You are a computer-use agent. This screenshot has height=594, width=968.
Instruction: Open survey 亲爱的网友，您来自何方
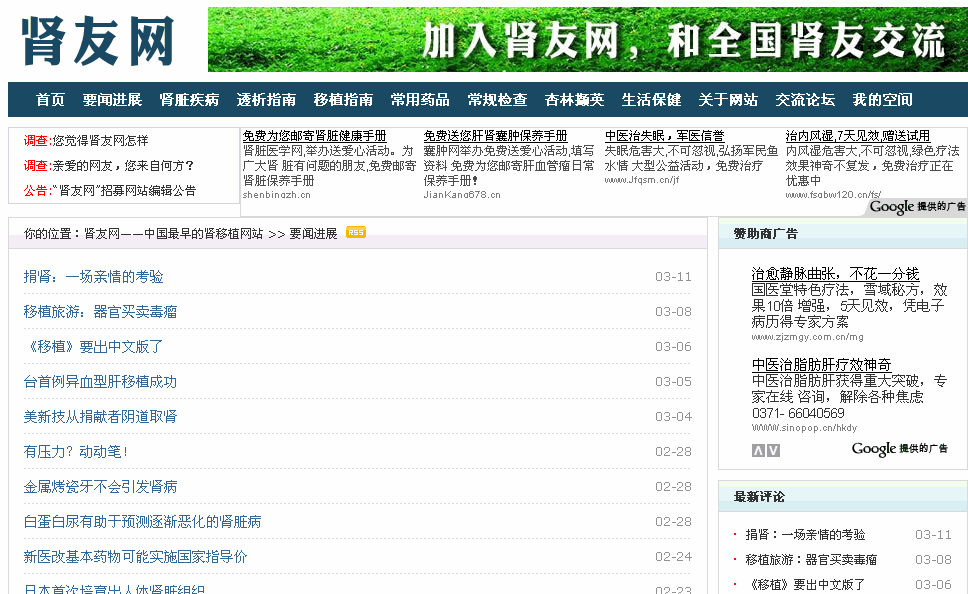click(x=123, y=165)
